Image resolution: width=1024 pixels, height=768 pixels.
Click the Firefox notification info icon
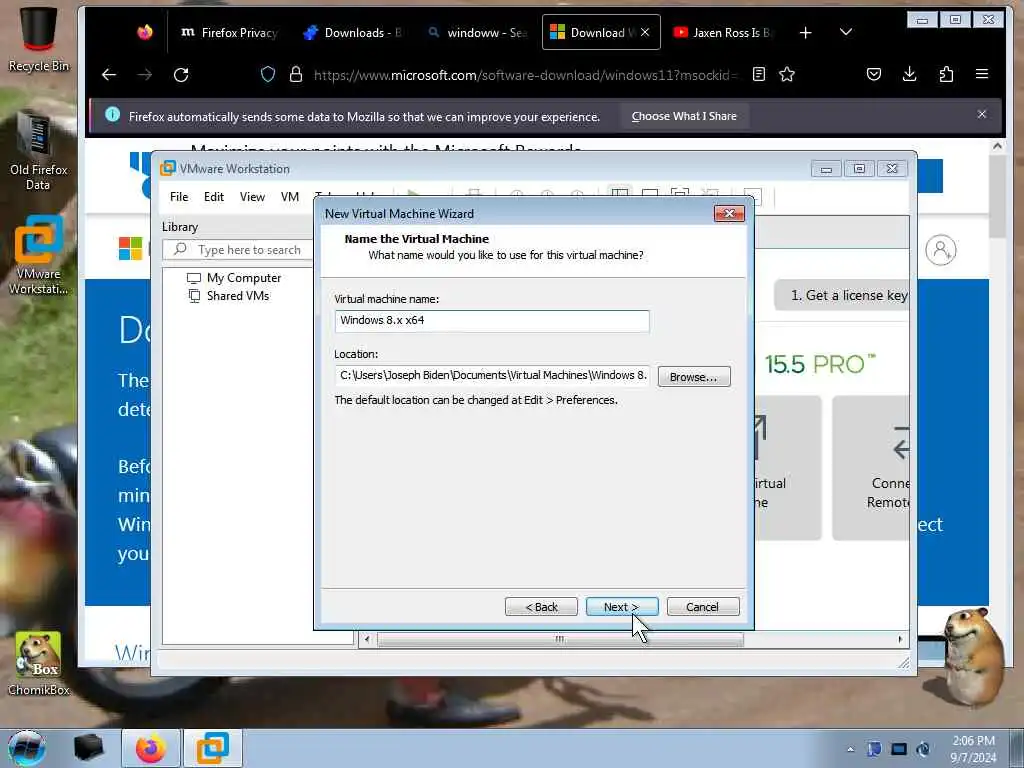(x=112, y=114)
